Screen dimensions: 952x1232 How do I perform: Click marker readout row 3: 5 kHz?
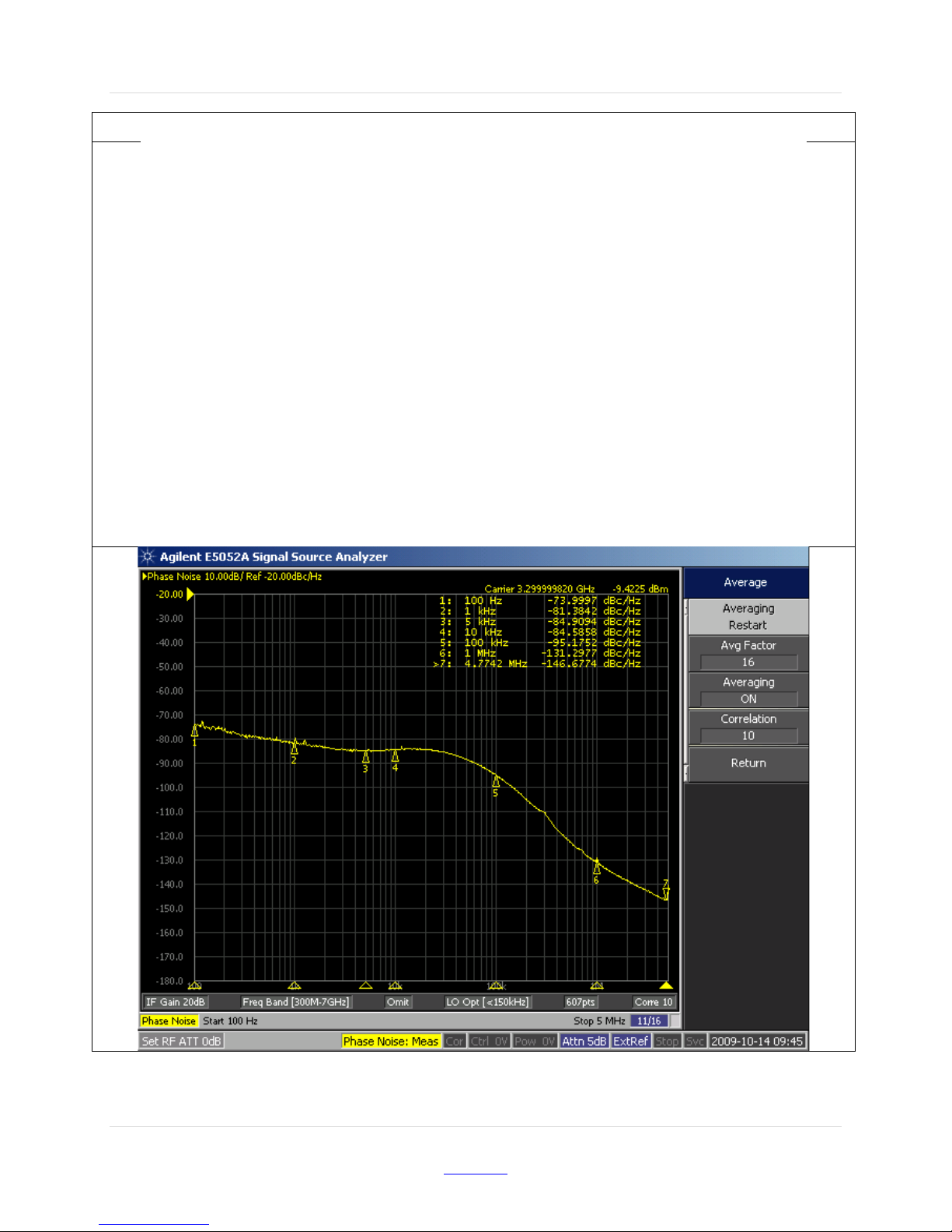[x=540, y=622]
